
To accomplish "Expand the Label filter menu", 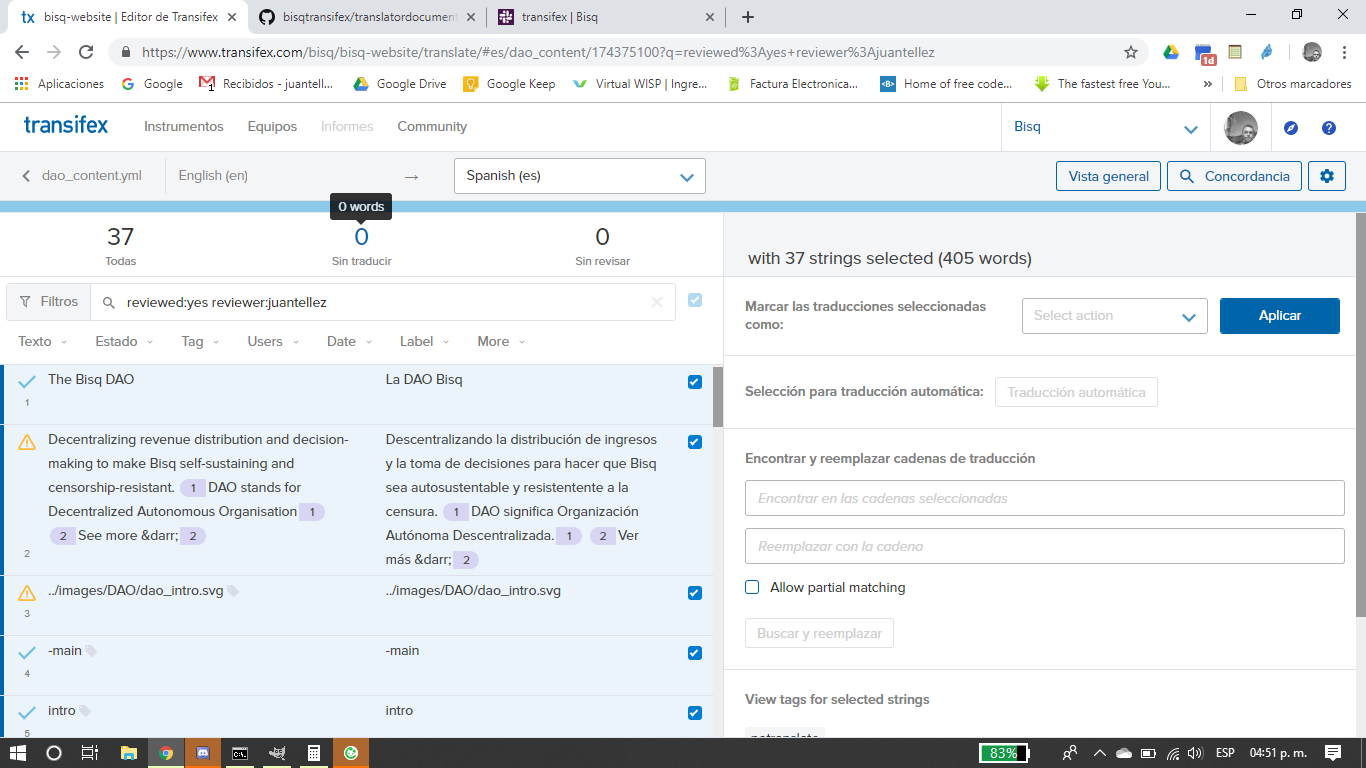I will click(425, 341).
